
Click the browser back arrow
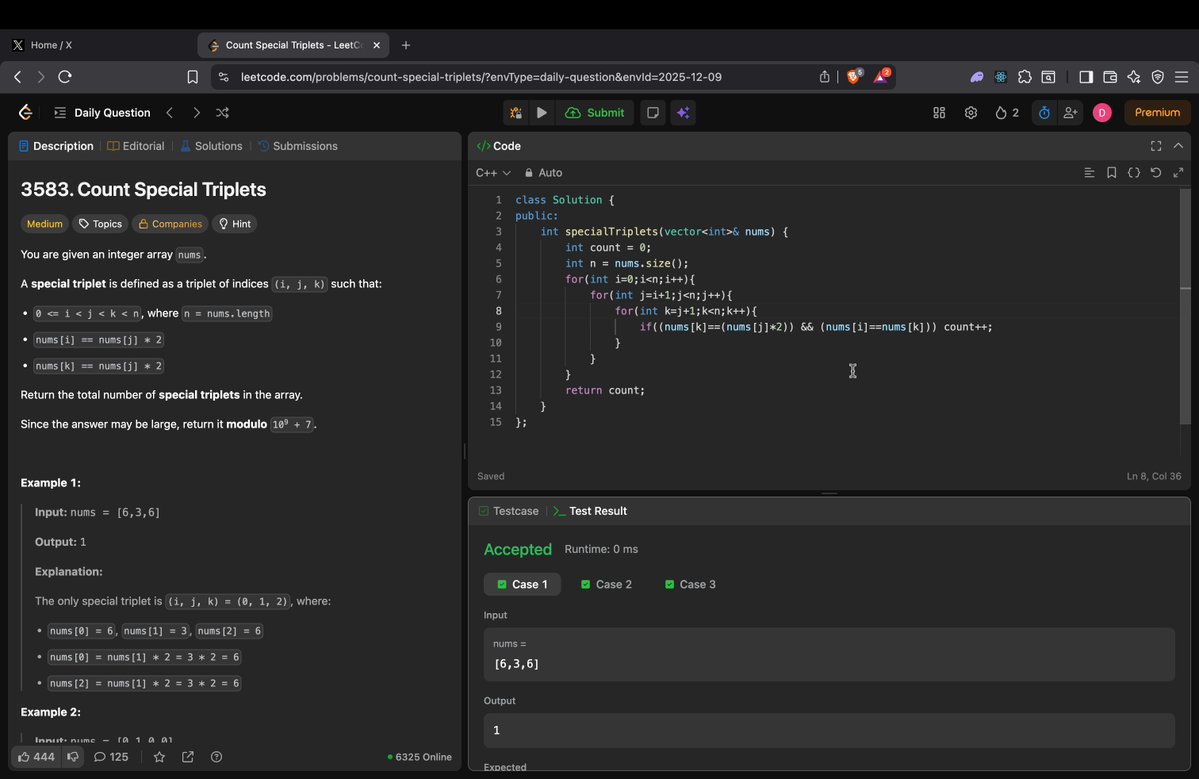pyautogui.click(x=18, y=76)
